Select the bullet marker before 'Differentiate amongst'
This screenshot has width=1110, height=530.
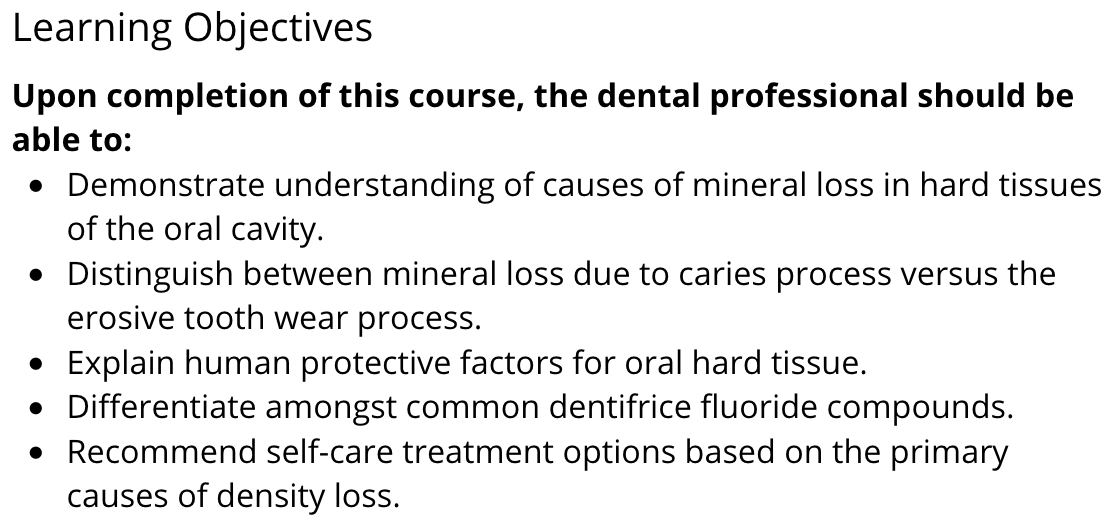[x=38, y=410]
